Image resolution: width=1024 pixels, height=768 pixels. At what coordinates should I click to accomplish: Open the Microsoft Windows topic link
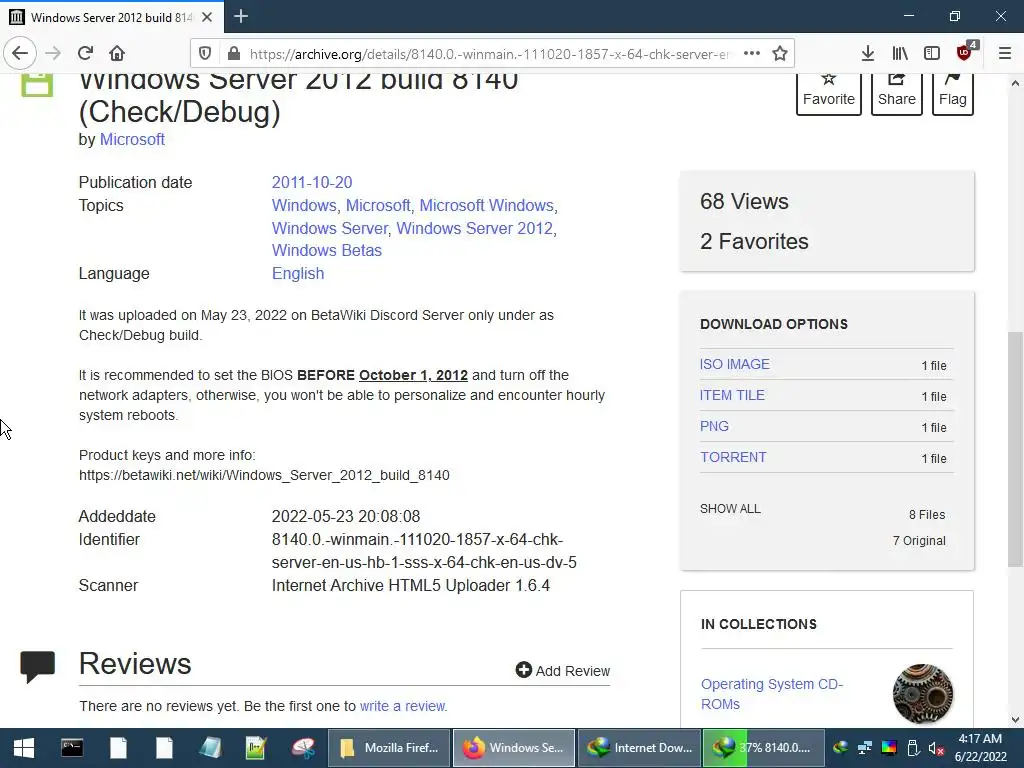486,205
